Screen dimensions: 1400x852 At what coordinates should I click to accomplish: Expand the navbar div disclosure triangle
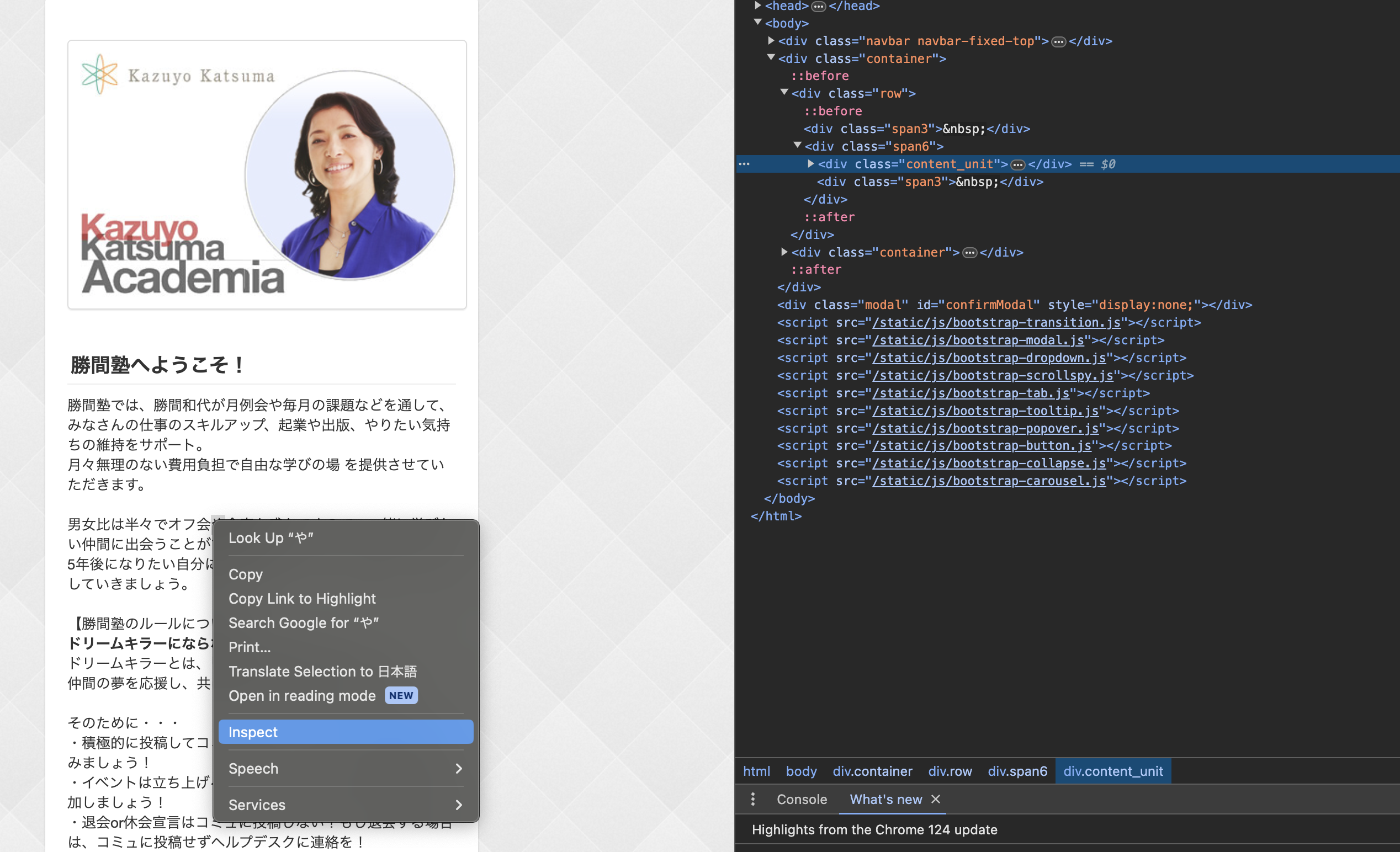771,41
